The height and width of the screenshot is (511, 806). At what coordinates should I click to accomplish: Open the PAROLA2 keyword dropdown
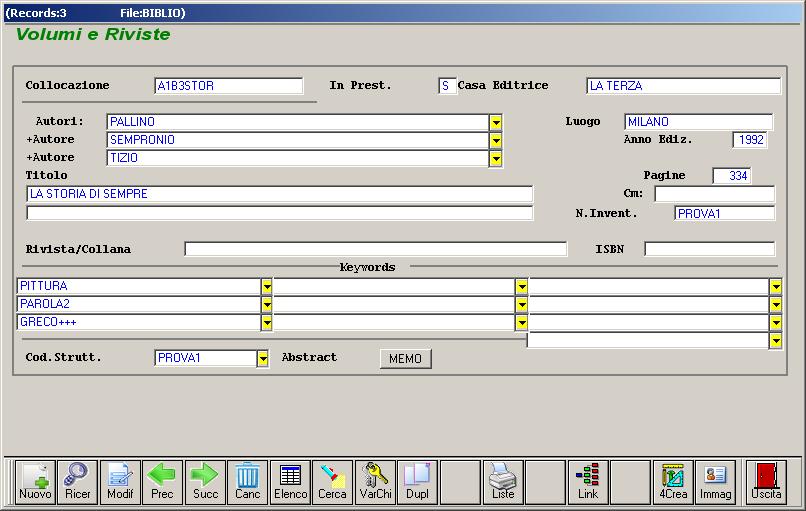tap(266, 304)
